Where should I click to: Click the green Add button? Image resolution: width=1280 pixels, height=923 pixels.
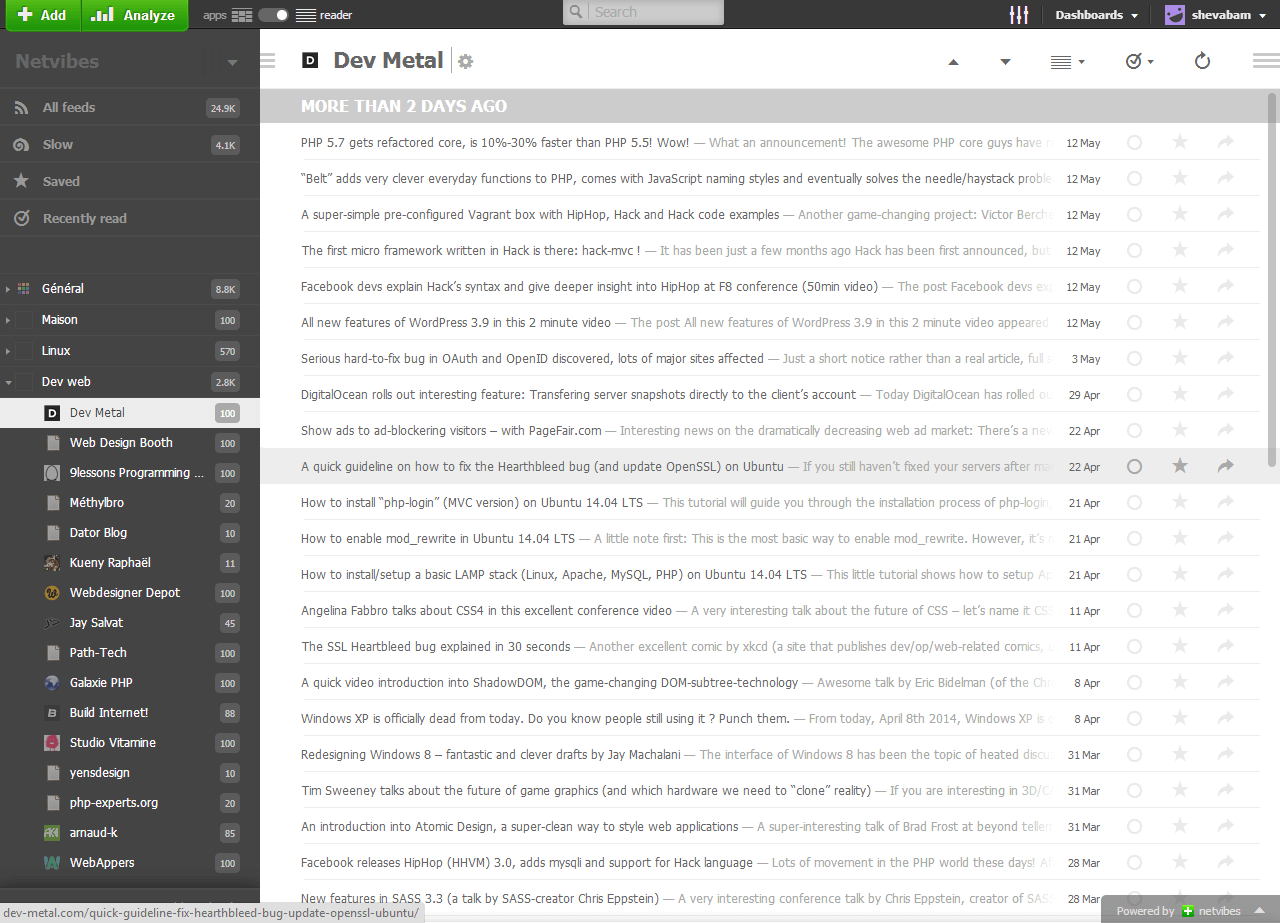42,15
